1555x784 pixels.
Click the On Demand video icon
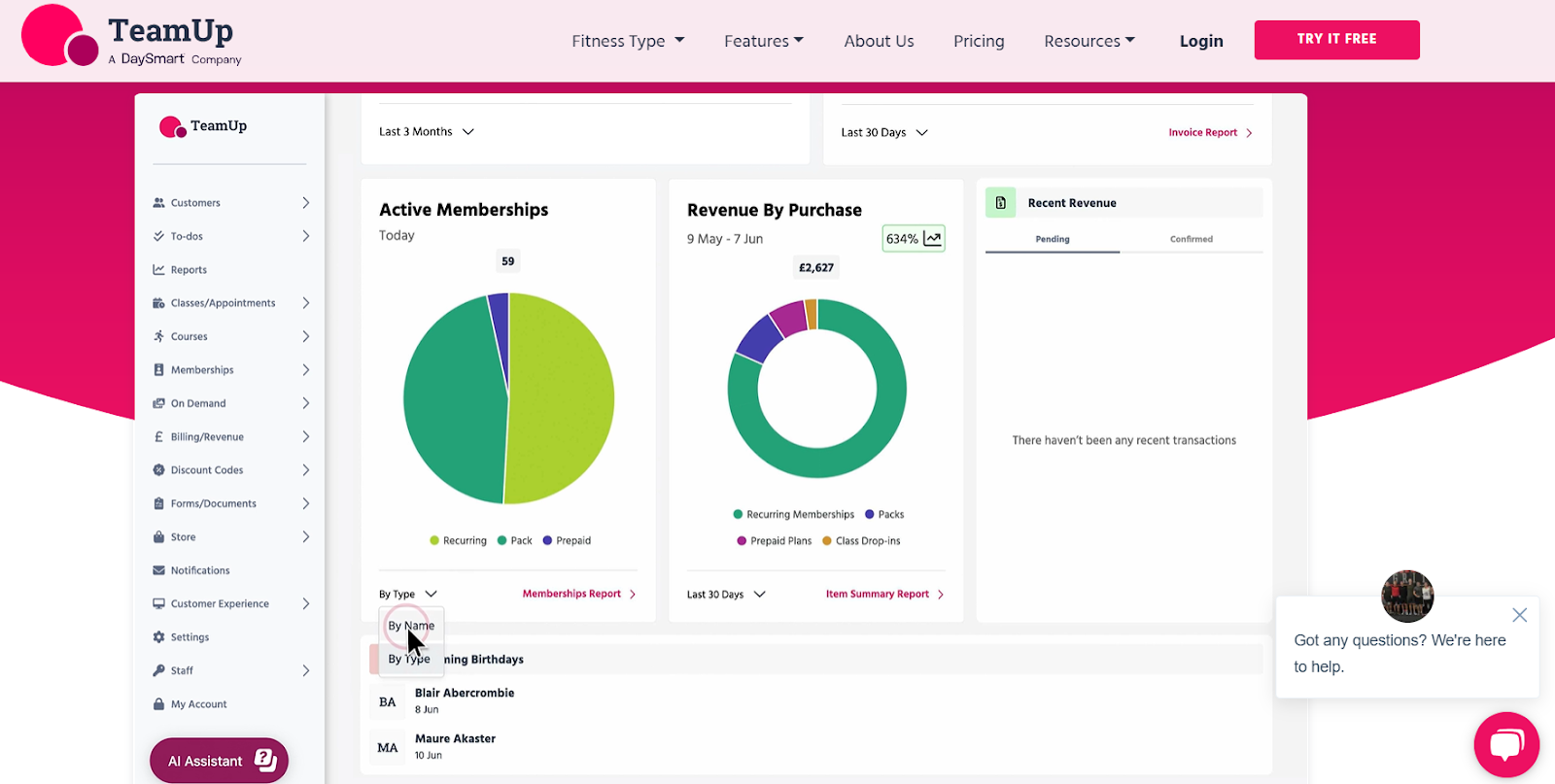[158, 403]
